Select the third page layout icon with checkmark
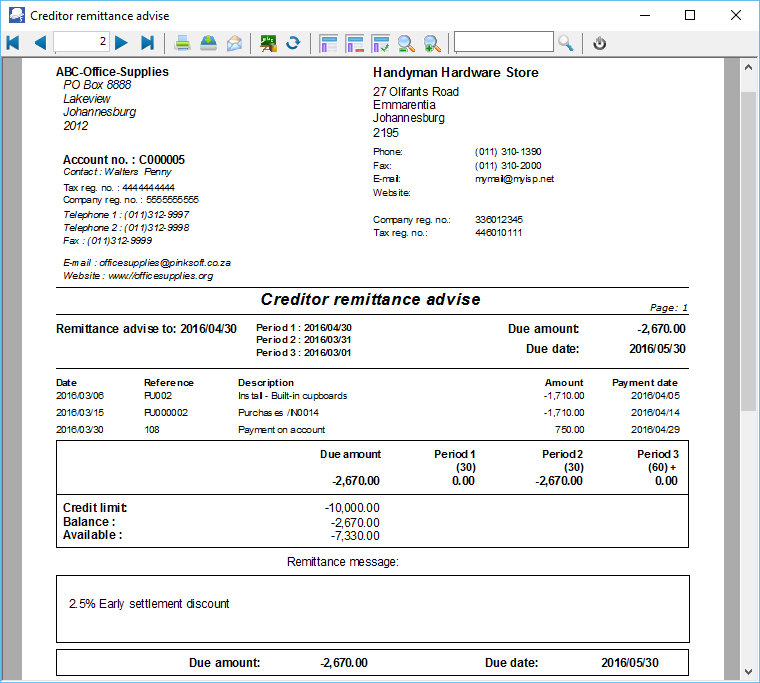Image resolution: width=760 pixels, height=683 pixels. point(380,43)
